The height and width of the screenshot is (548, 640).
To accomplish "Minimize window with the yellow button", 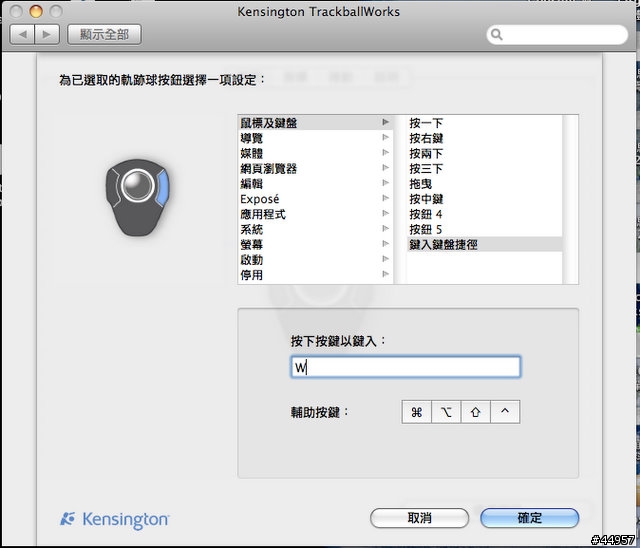I will tap(36, 11).
